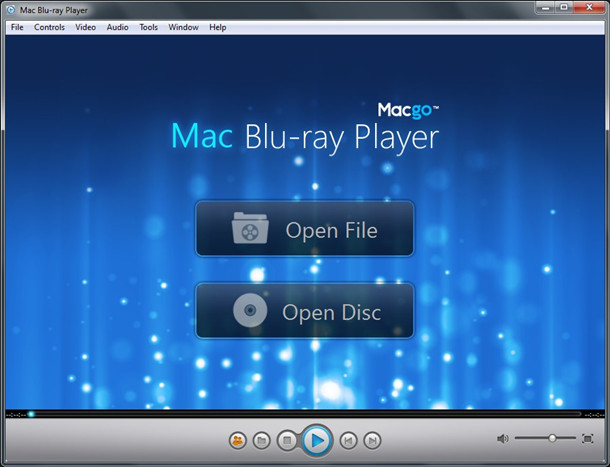
Task: Expand the Video menu
Action: coord(85,27)
